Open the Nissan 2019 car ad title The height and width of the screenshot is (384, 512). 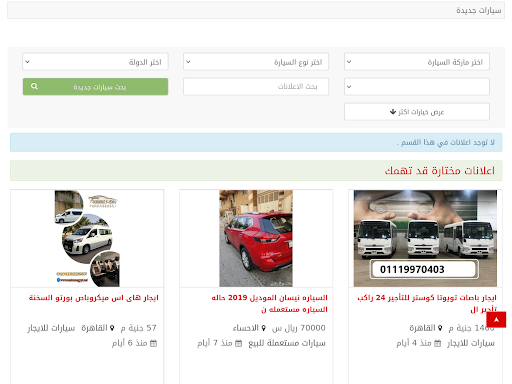(270, 303)
